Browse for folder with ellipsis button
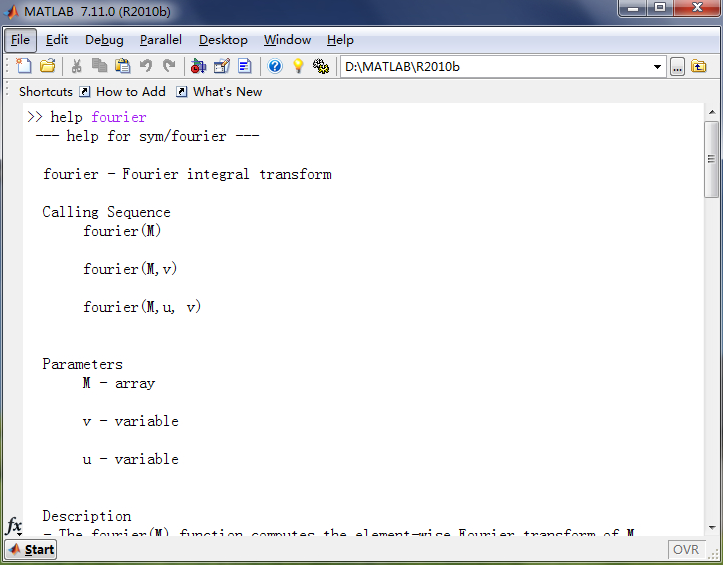The width and height of the screenshot is (723, 565). click(677, 67)
